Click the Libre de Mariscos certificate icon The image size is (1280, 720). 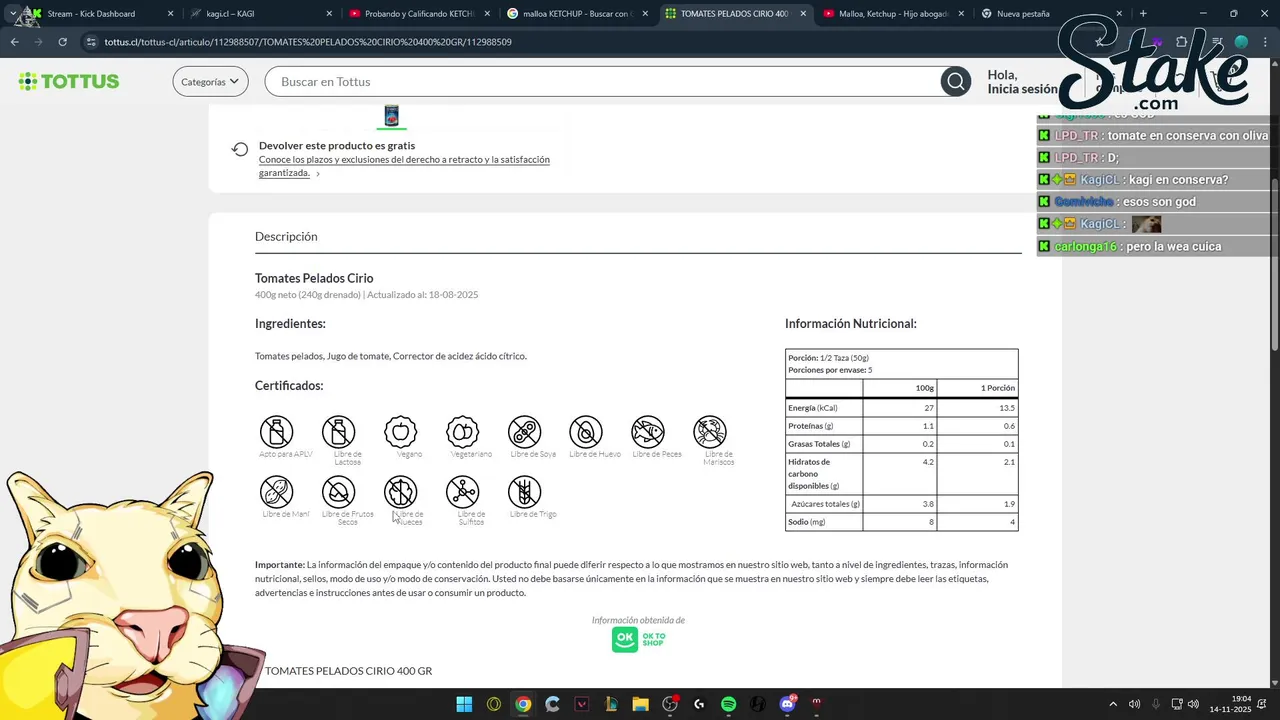click(710, 432)
